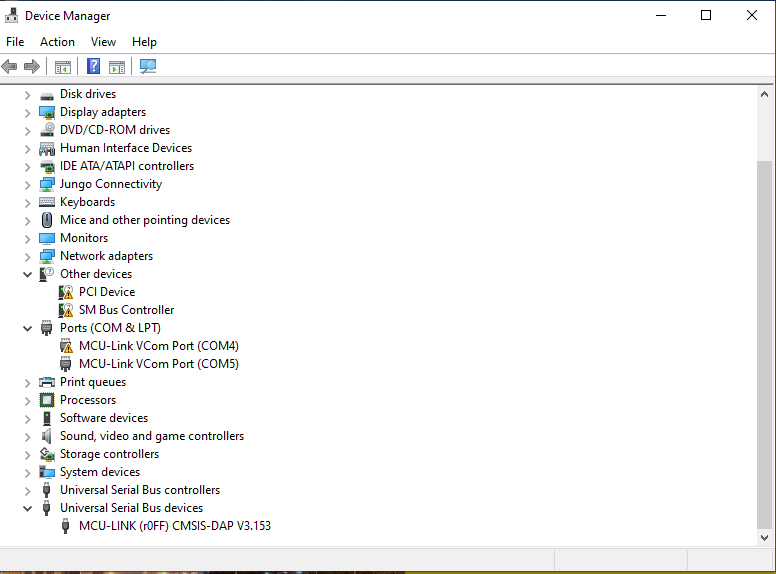Screen dimensions: 776x574
Task: Open the Action menu
Action: click(57, 42)
